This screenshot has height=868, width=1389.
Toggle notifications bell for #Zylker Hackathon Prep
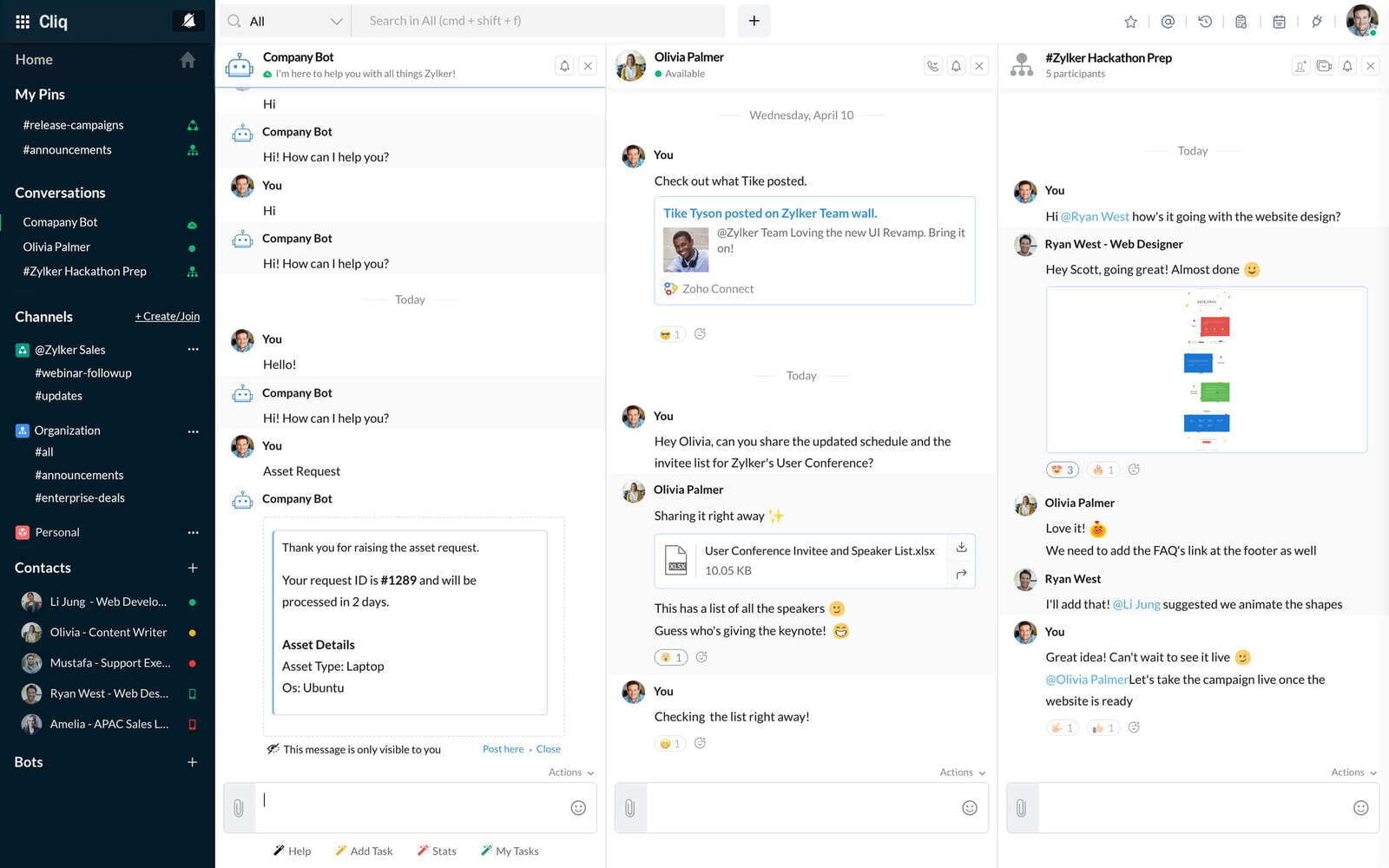coord(1347,66)
